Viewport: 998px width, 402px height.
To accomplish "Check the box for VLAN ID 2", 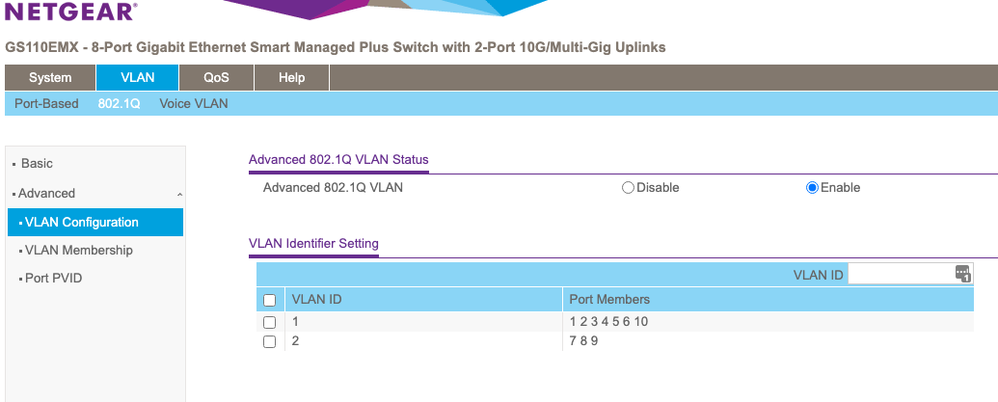I will click(x=269, y=342).
